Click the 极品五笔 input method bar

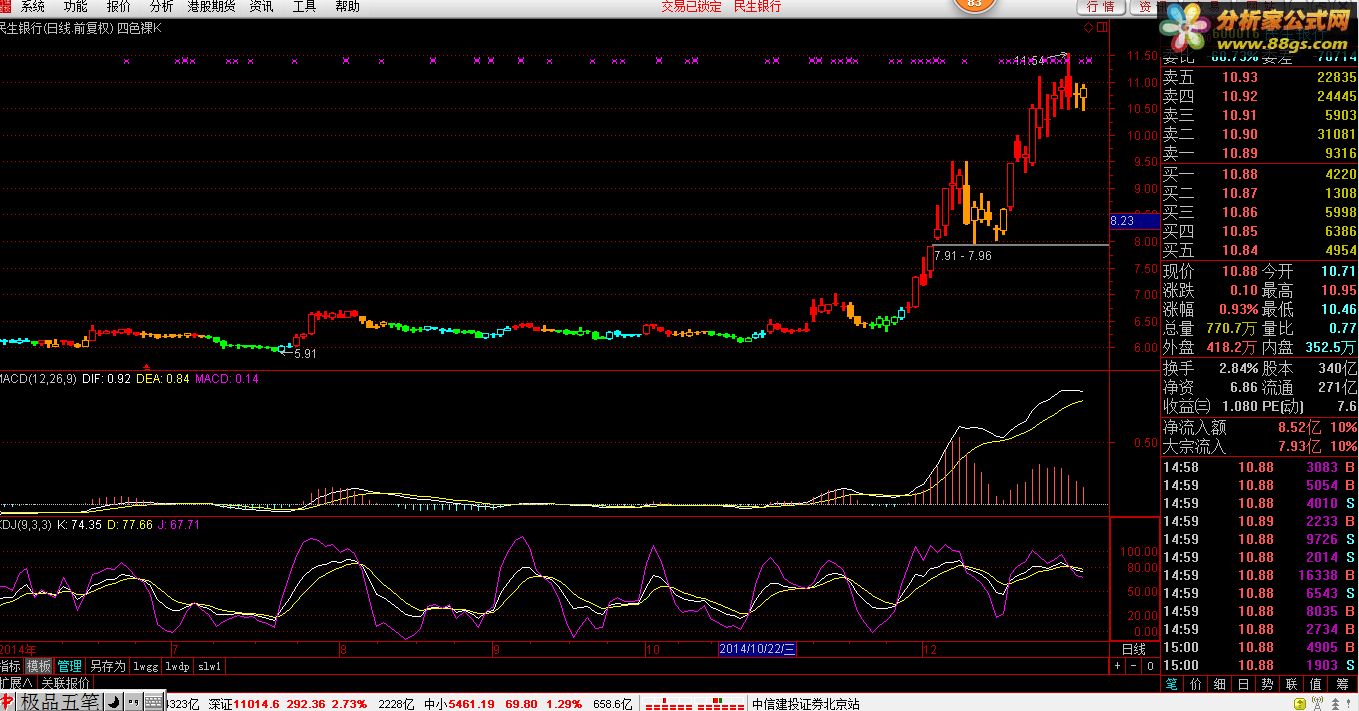[60, 702]
